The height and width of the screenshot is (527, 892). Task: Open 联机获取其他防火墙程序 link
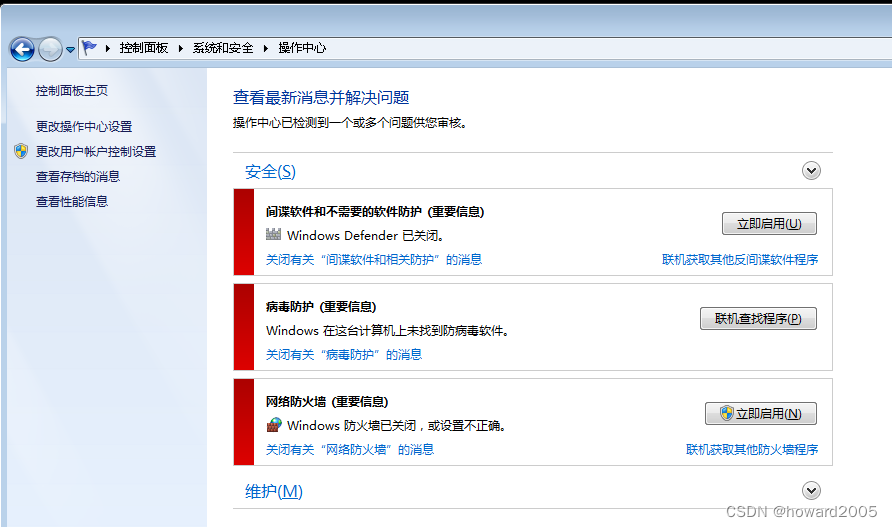[751, 450]
